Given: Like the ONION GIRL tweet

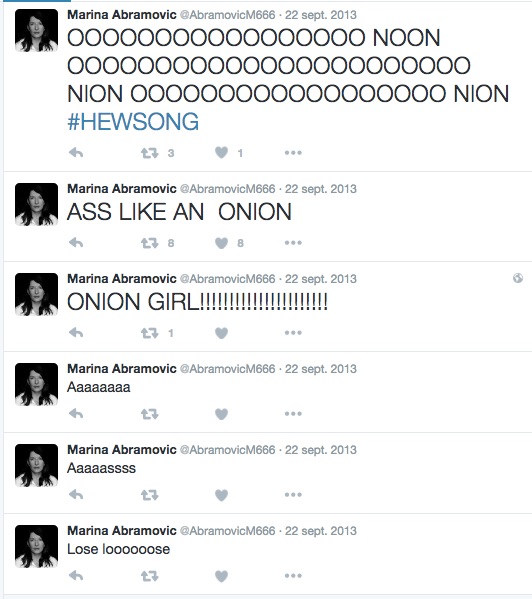Looking at the screenshot, I should click(x=222, y=333).
